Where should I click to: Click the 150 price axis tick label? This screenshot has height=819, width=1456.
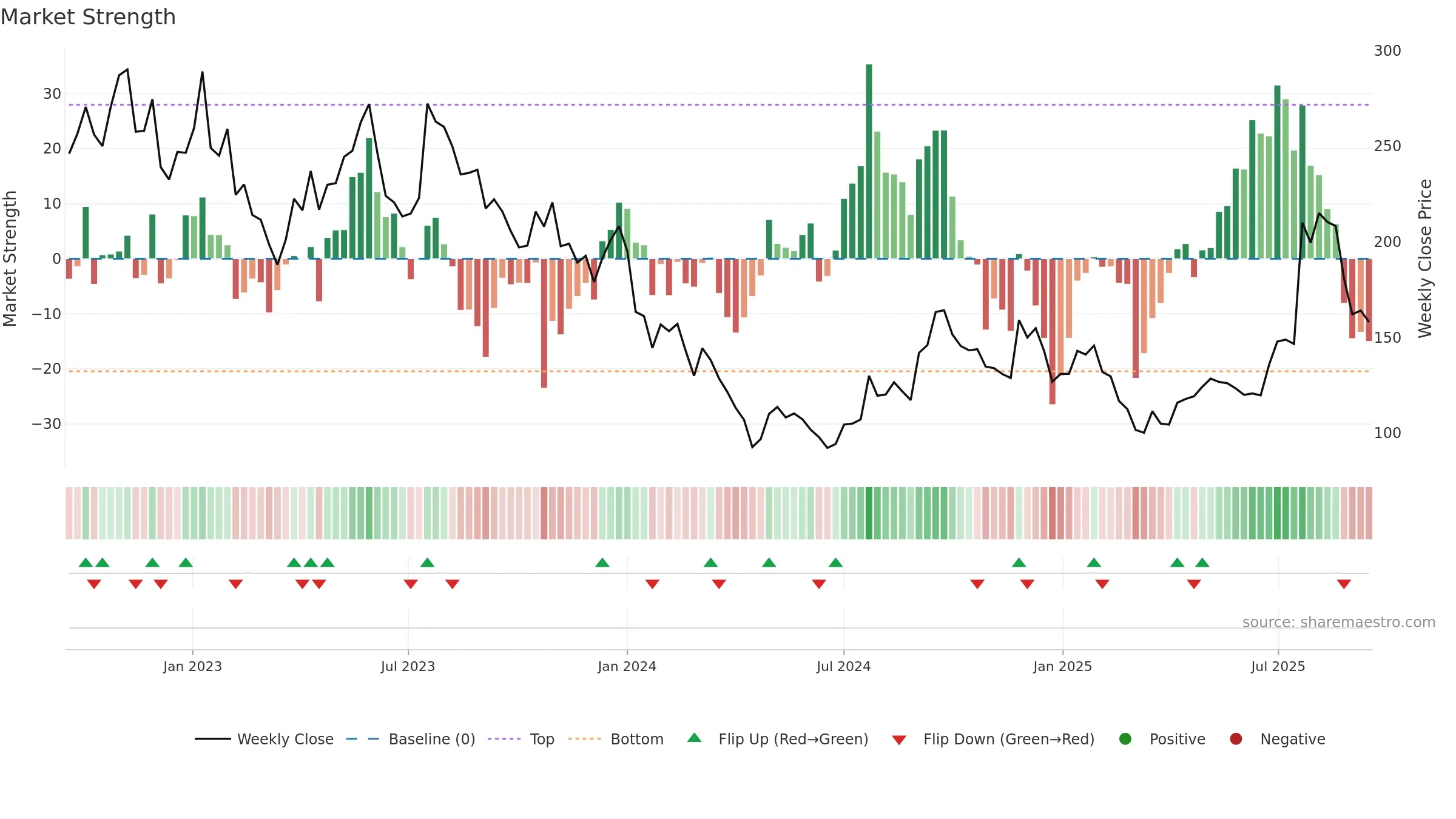pyautogui.click(x=1387, y=337)
